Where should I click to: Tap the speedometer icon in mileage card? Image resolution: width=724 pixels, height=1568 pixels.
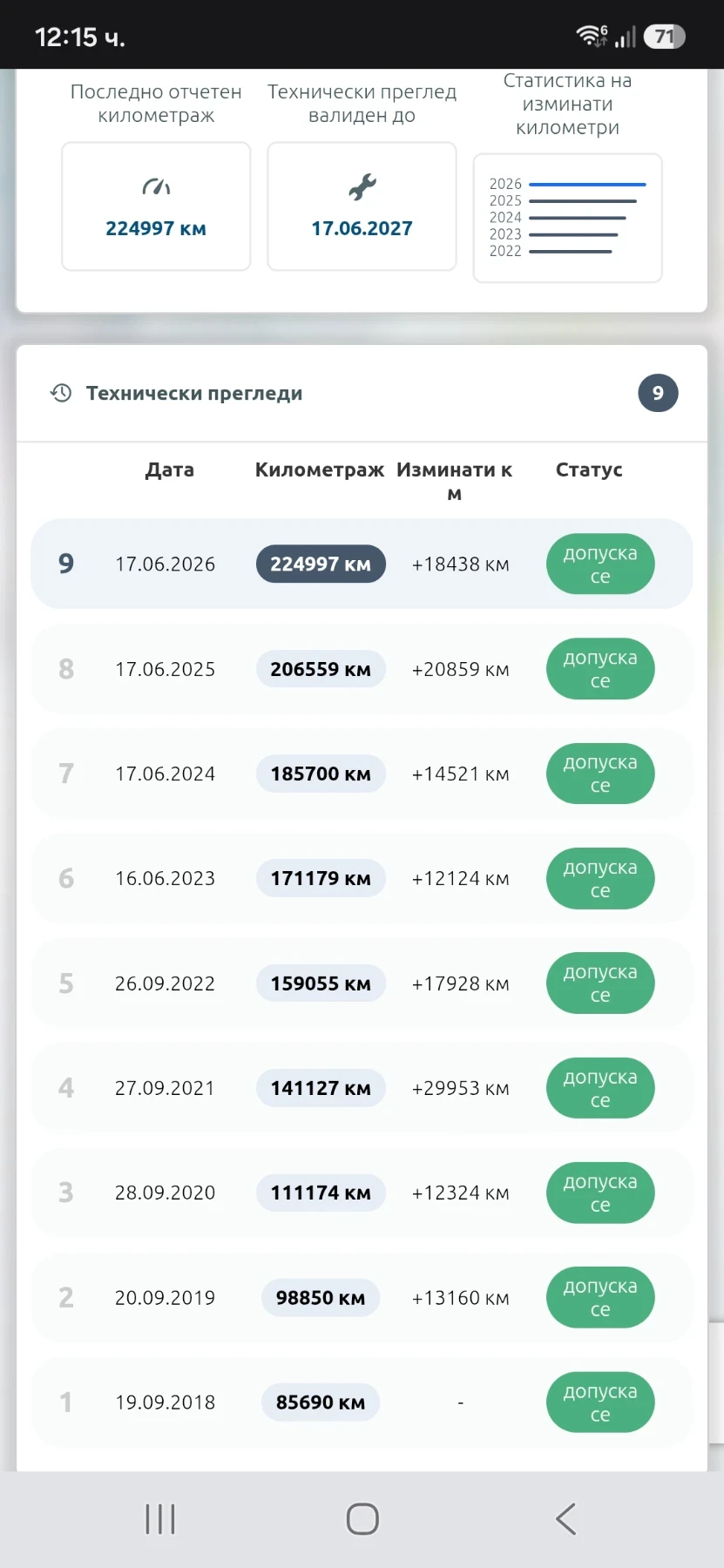click(156, 186)
